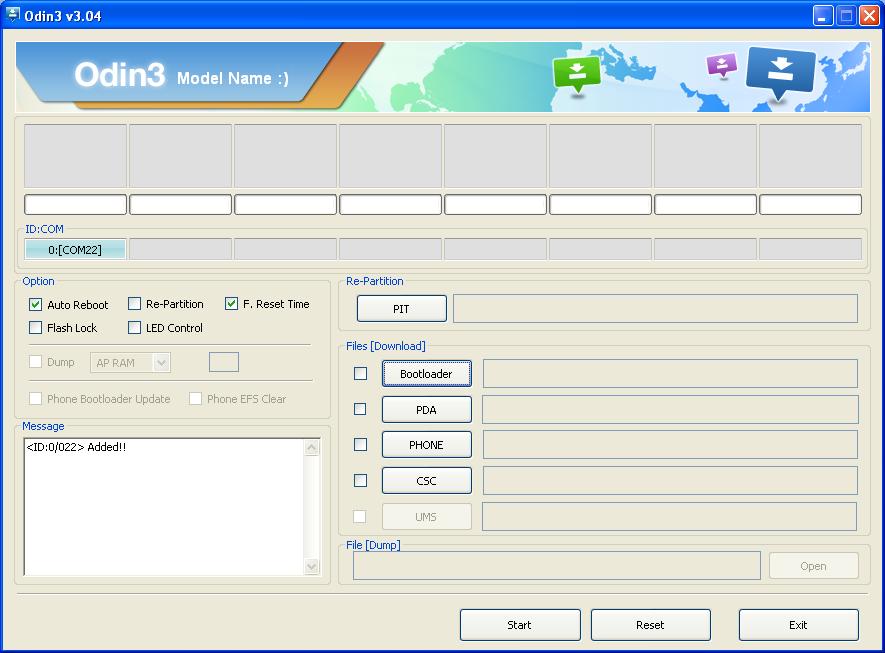Click the PHONE file button
885x653 pixels.
(x=426, y=445)
